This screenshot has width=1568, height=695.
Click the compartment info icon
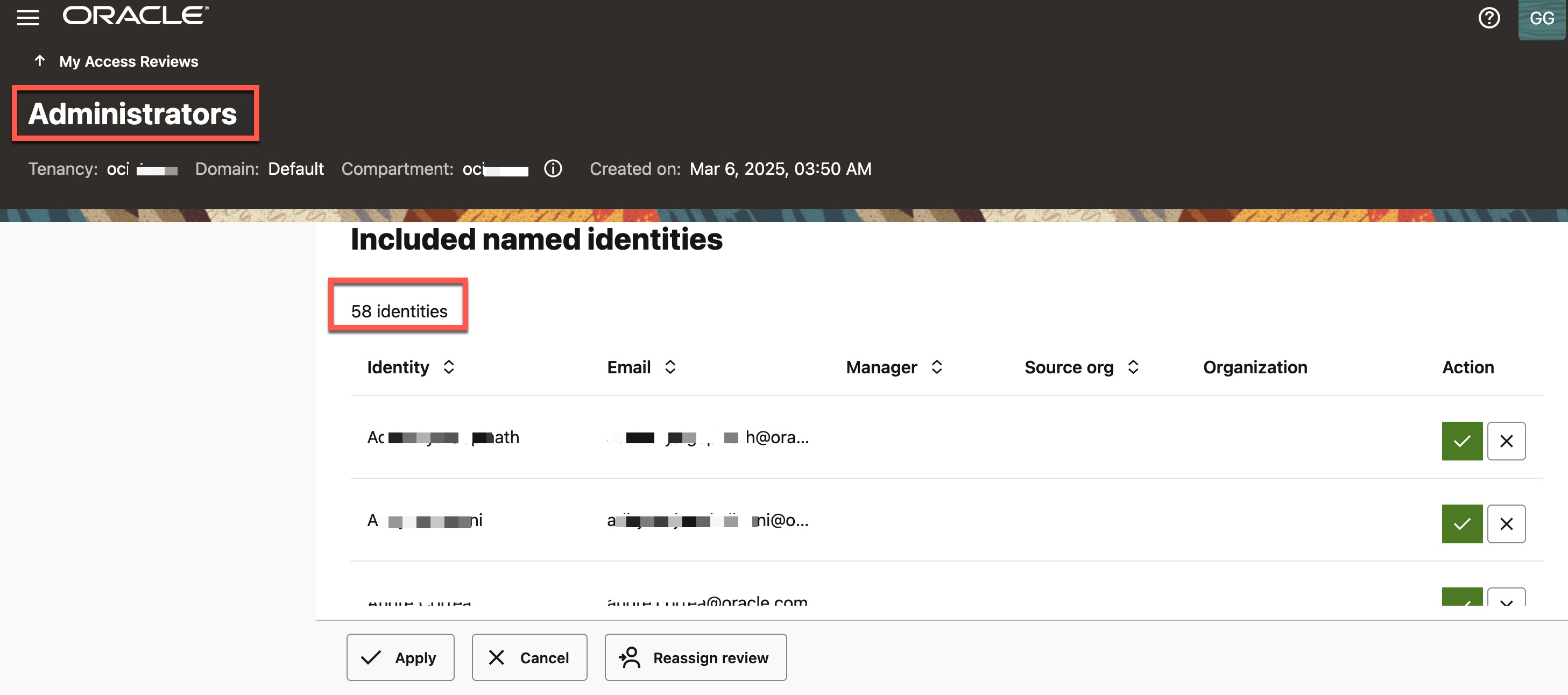552,168
